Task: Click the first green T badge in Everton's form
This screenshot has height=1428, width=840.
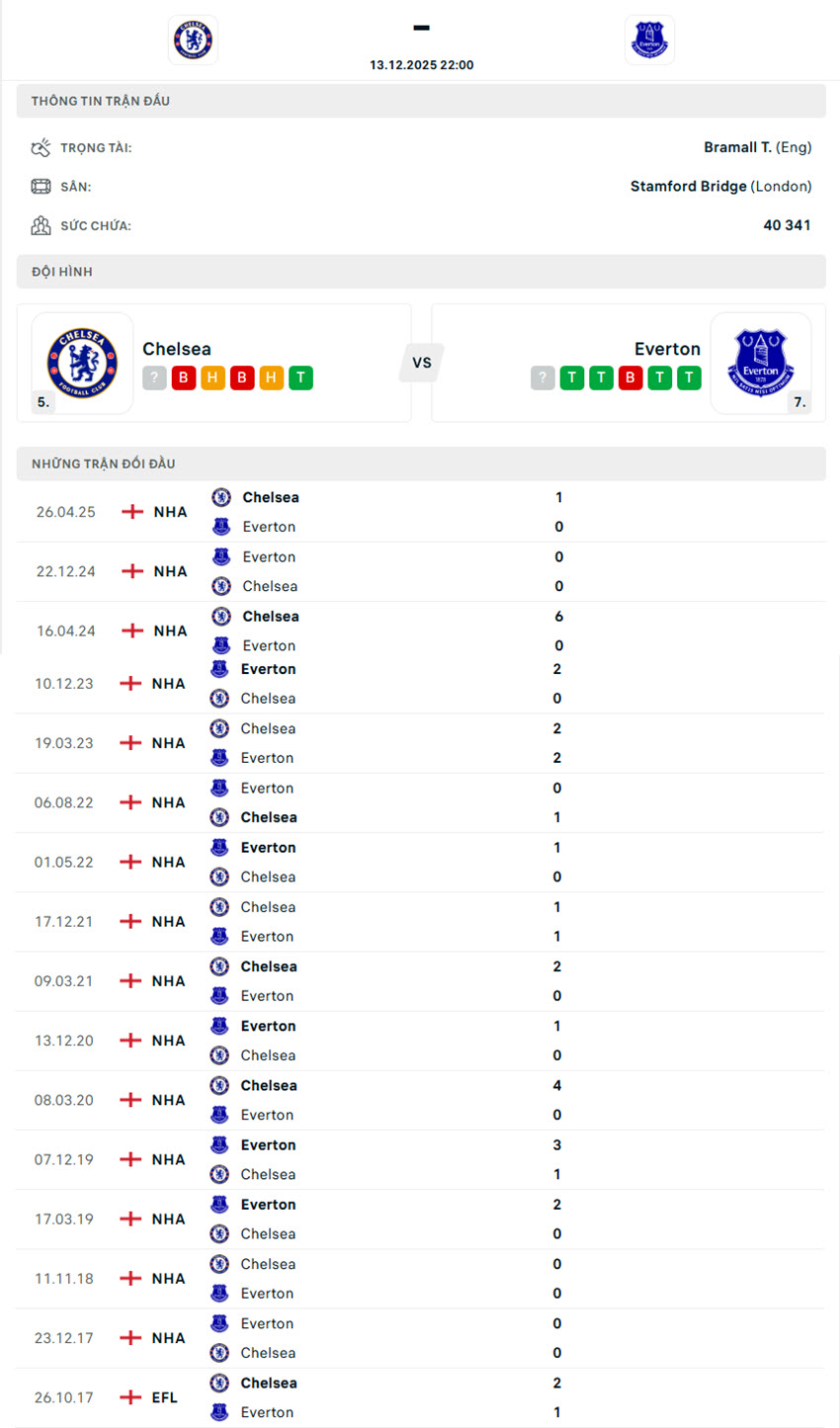Action: (x=571, y=378)
